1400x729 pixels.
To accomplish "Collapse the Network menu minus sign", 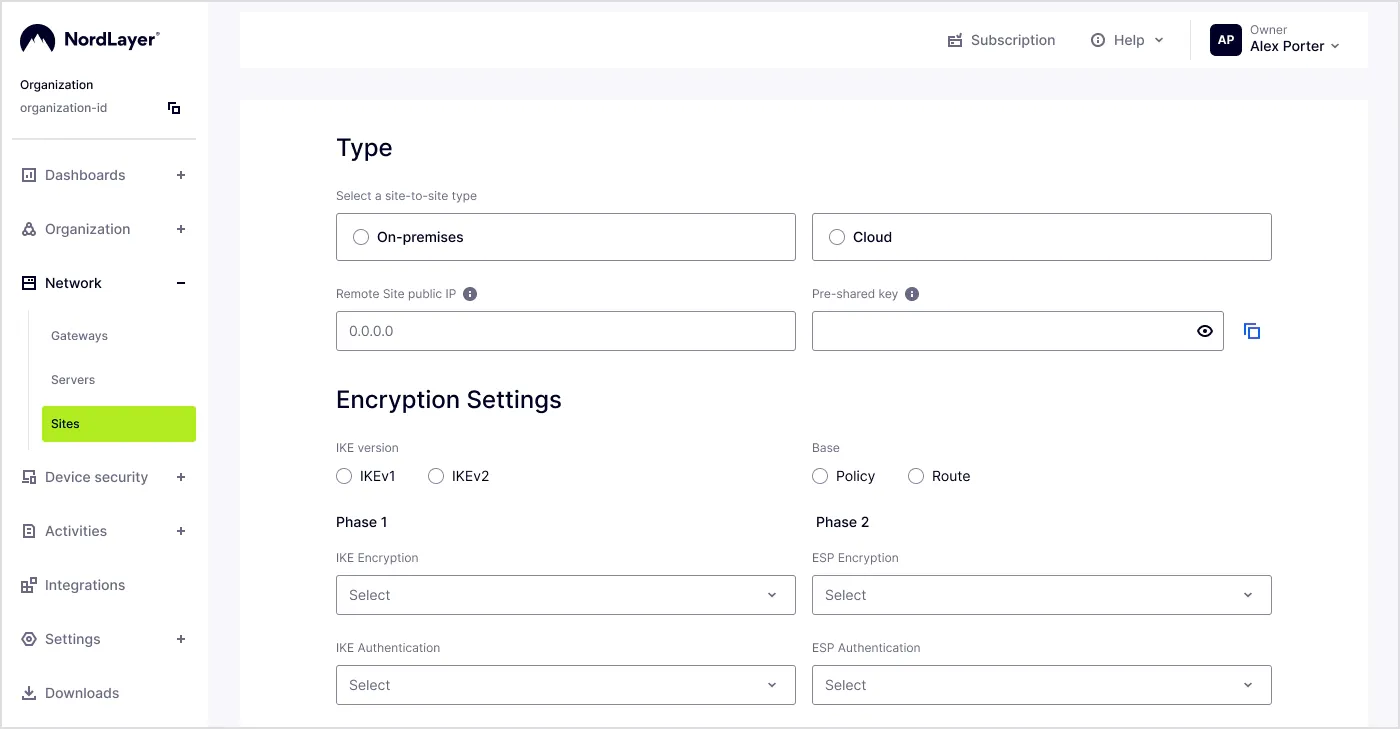I will tap(181, 283).
